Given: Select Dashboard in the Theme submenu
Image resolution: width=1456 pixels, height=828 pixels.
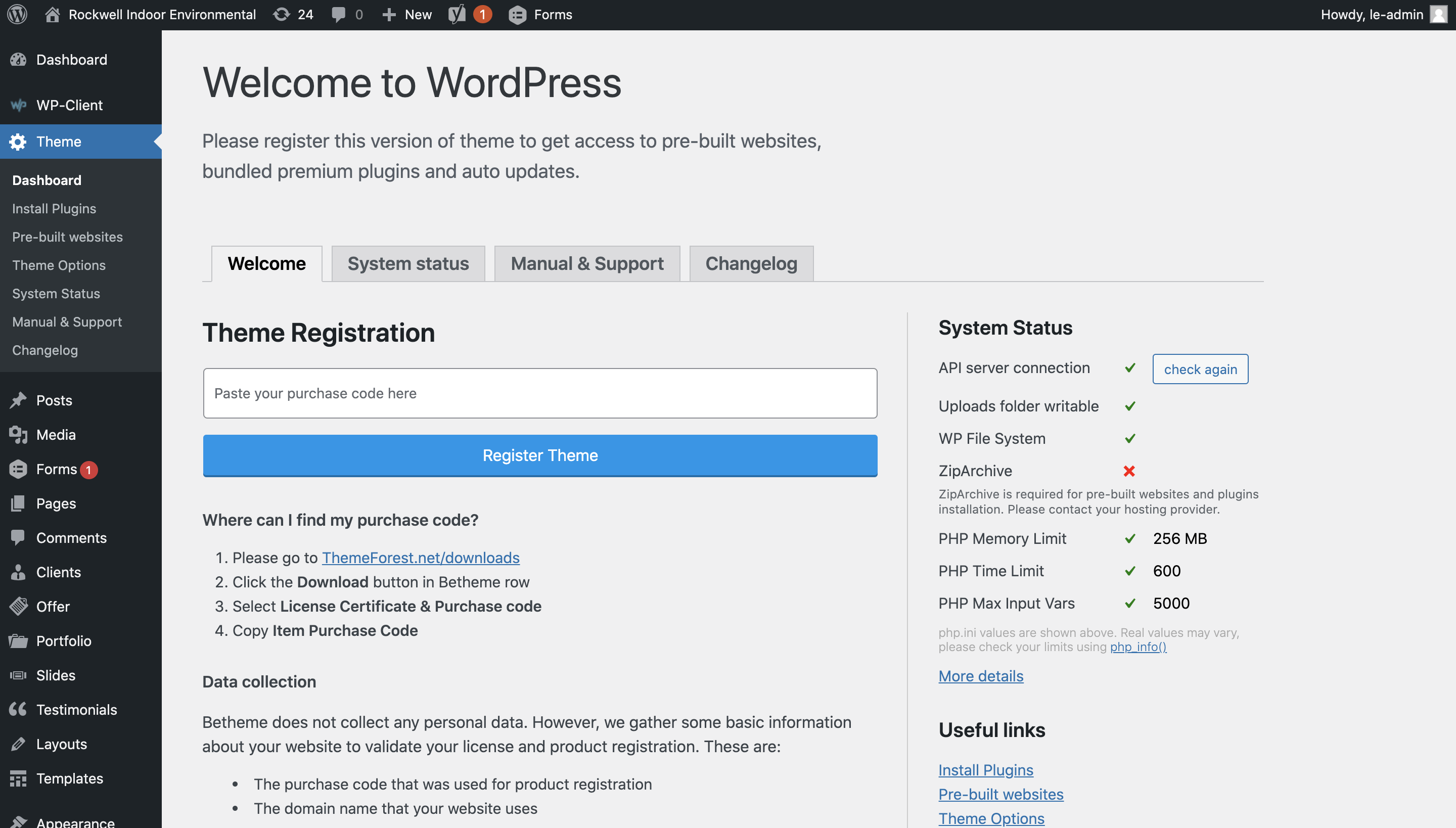Looking at the screenshot, I should pyautogui.click(x=47, y=180).
